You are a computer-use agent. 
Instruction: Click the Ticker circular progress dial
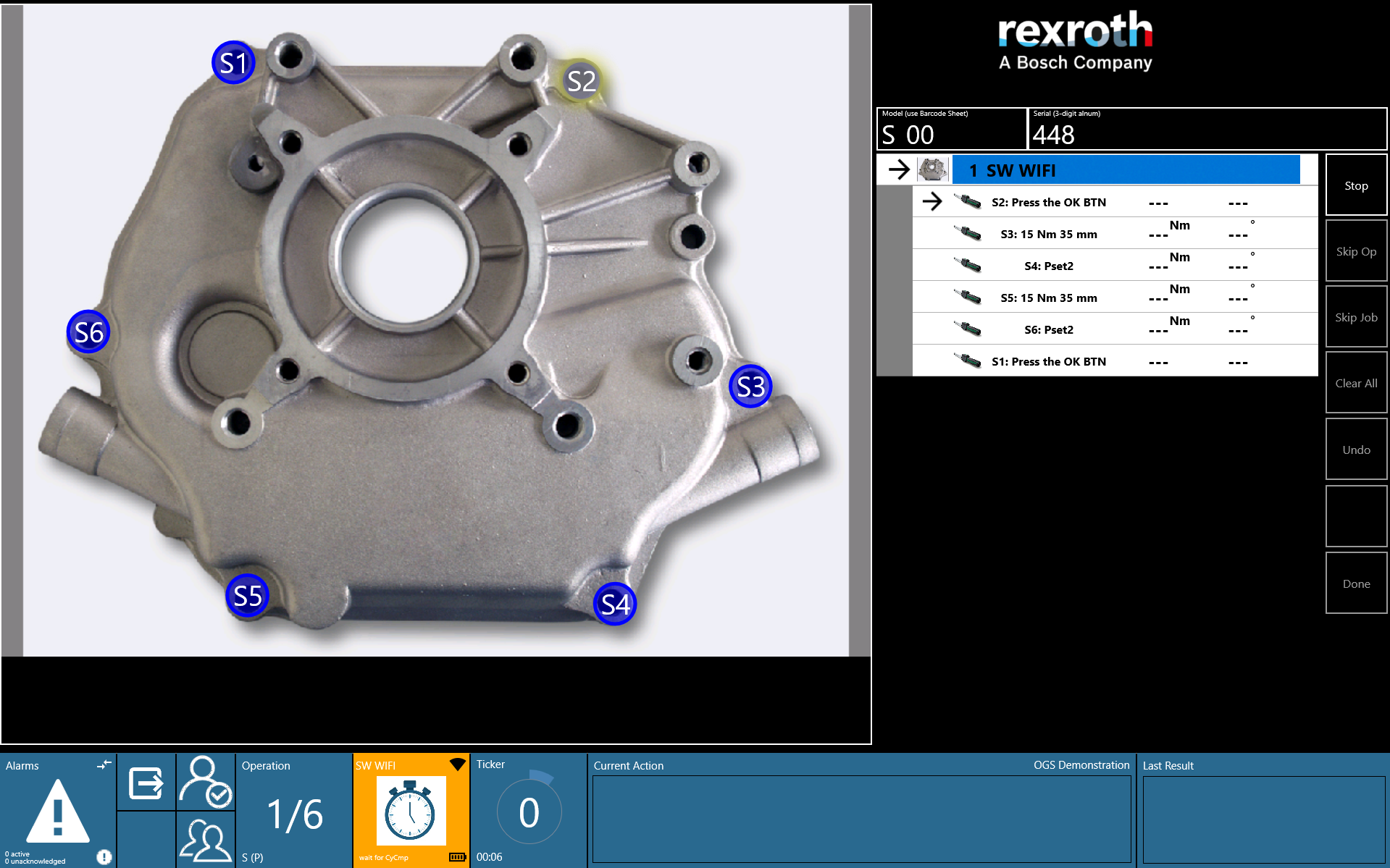[x=529, y=812]
